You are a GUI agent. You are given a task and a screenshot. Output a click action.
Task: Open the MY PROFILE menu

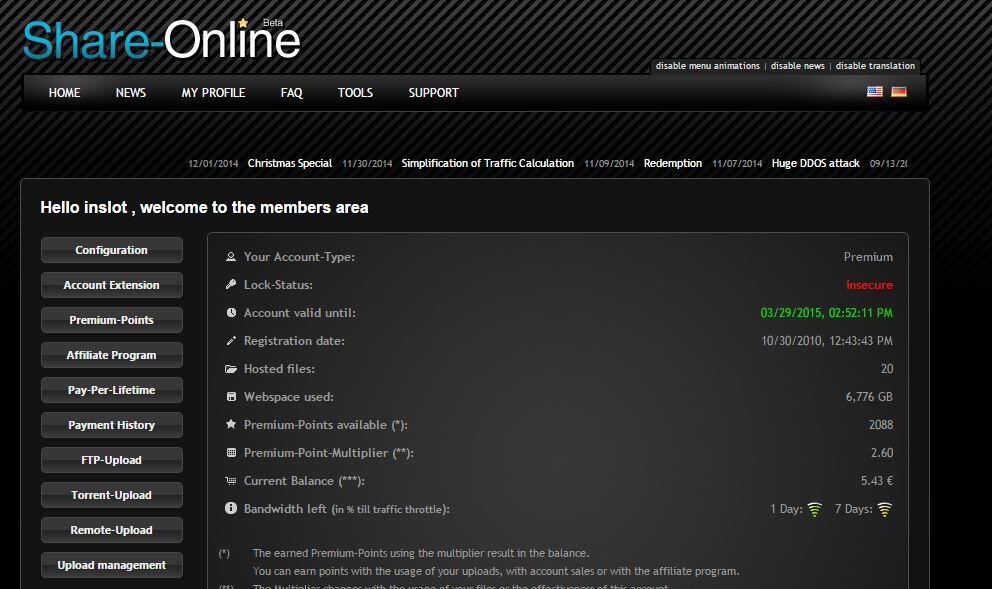(213, 92)
